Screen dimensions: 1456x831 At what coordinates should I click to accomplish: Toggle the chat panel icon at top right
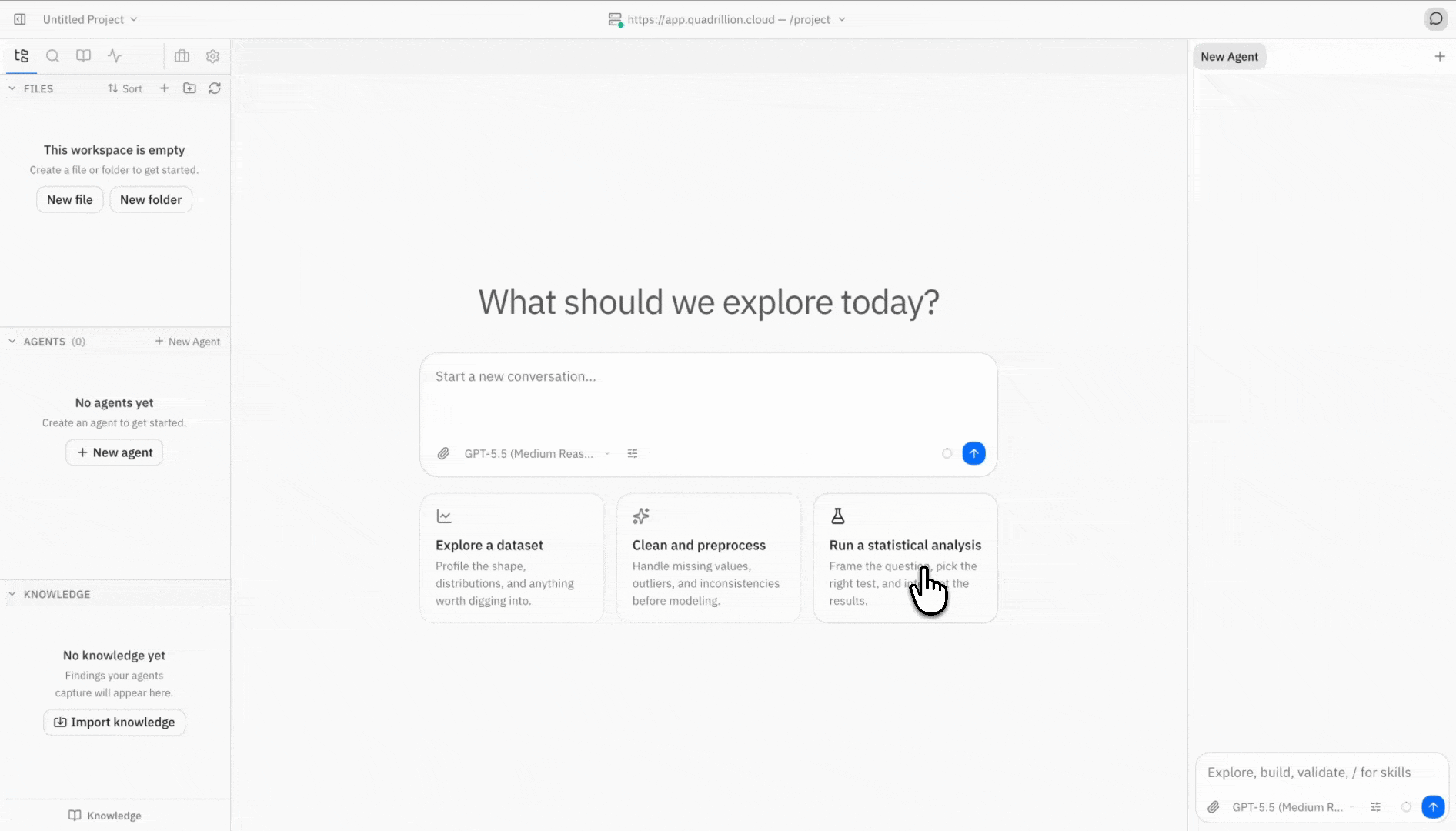tap(1436, 19)
